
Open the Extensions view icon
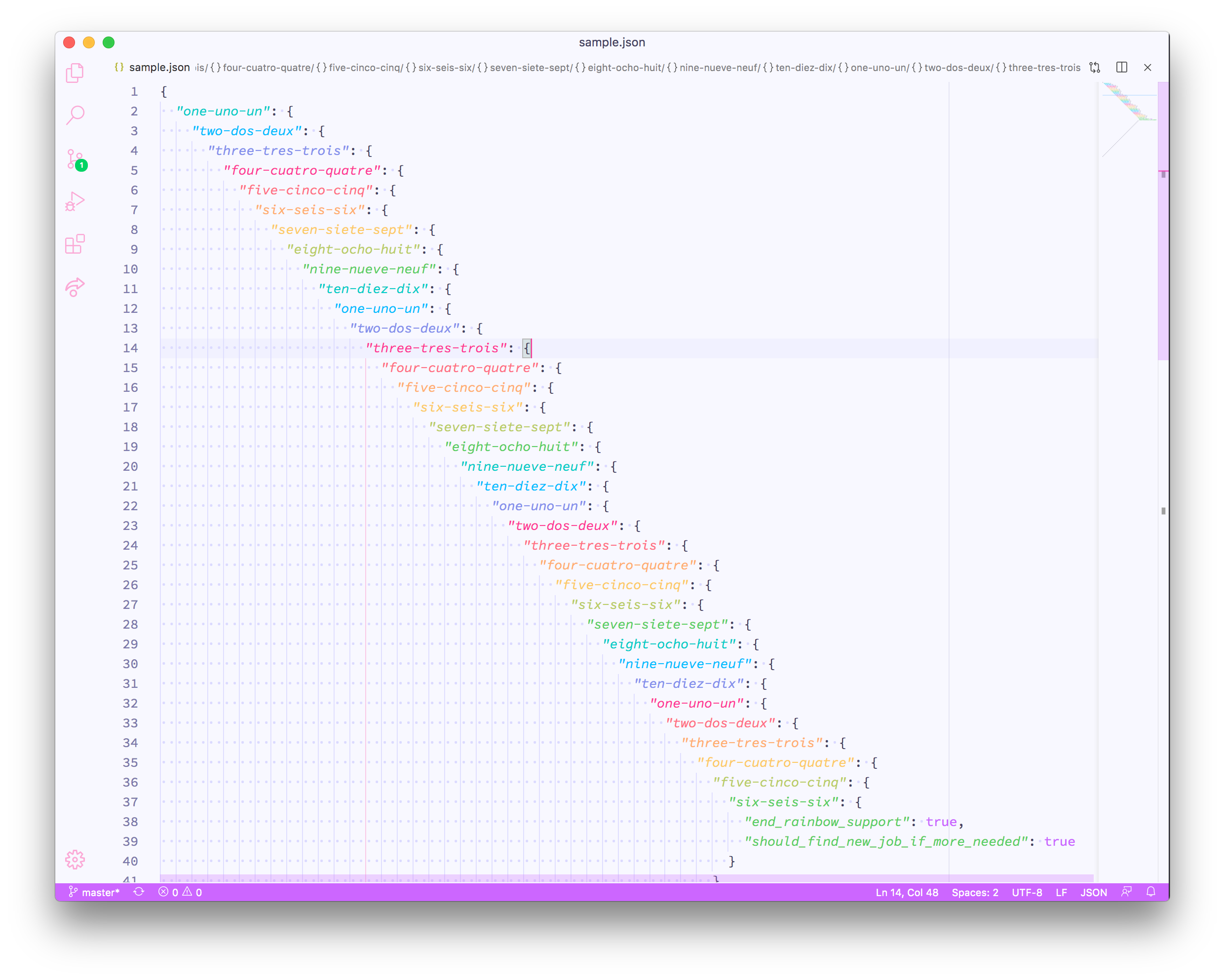[x=75, y=244]
